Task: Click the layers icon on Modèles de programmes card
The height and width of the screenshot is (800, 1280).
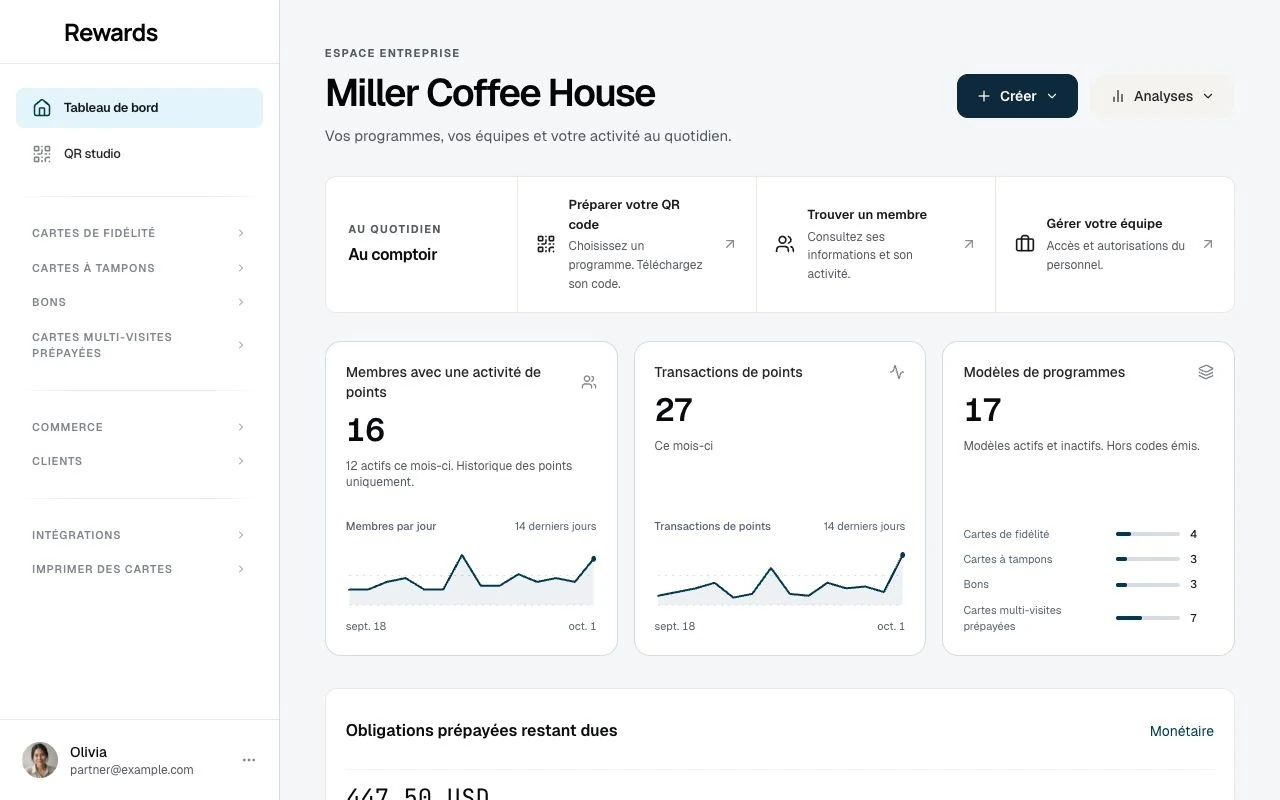Action: [x=1206, y=372]
